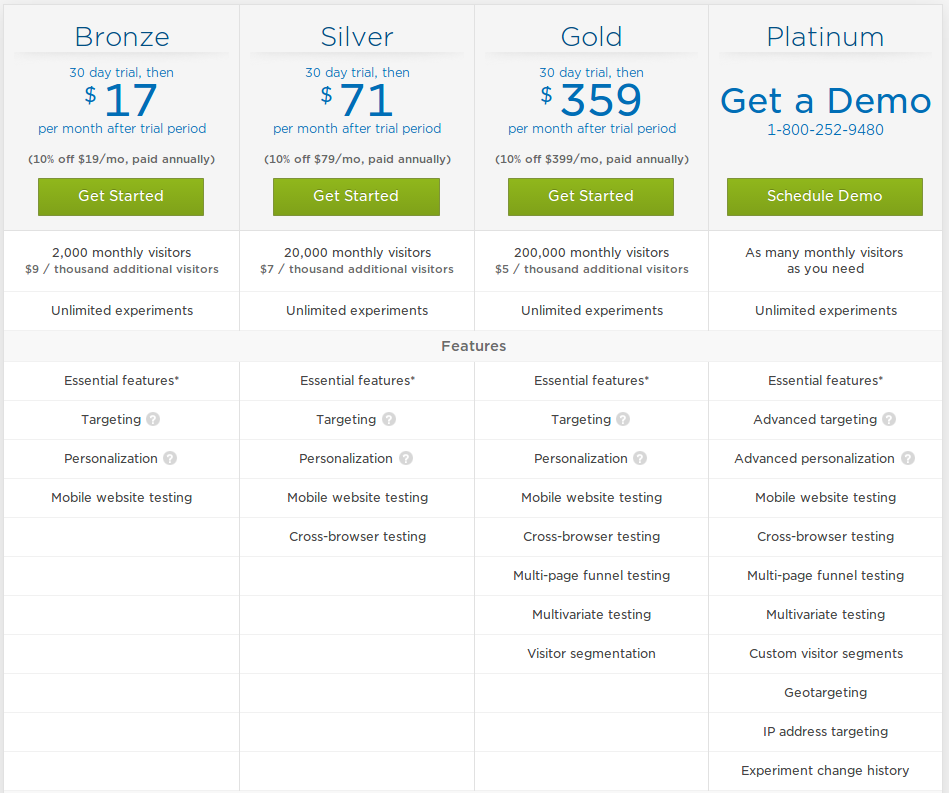Click the Schedule Demo button for Platinum

click(825, 197)
